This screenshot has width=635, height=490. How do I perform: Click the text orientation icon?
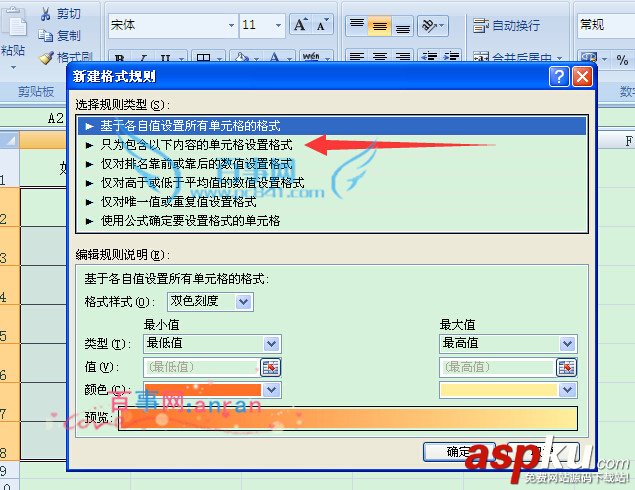pyautogui.click(x=433, y=26)
